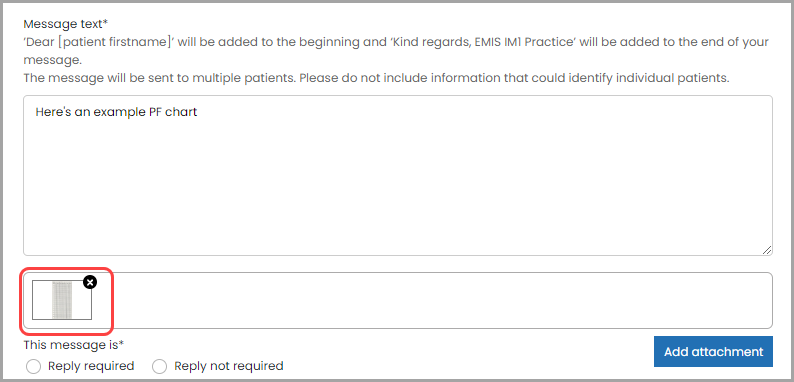Click the 'This message is*' label
This screenshot has width=794, height=382.
tap(73, 345)
